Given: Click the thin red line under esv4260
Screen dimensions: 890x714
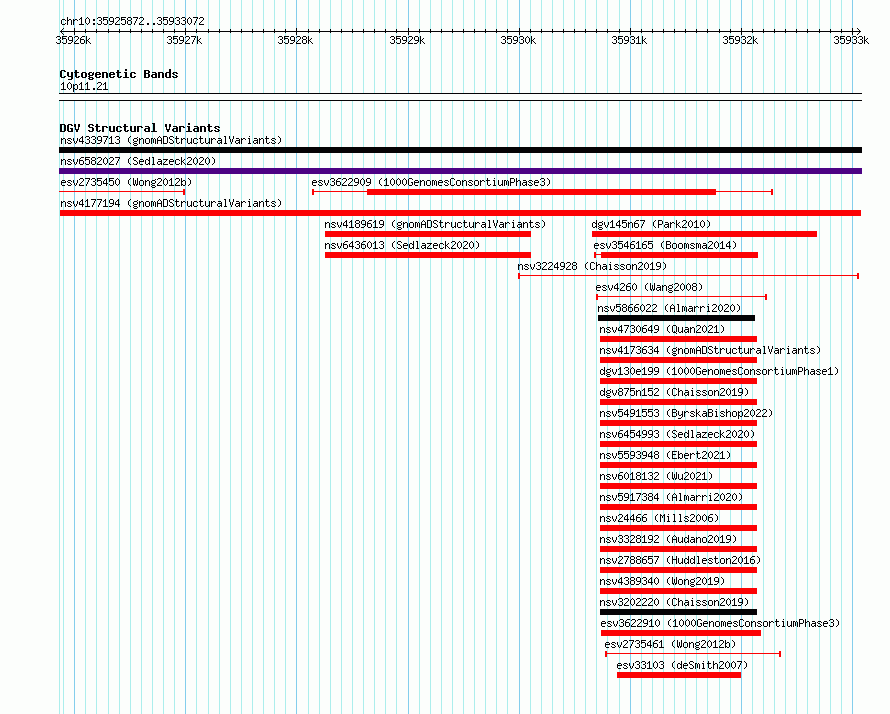Looking at the screenshot, I should [x=682, y=297].
